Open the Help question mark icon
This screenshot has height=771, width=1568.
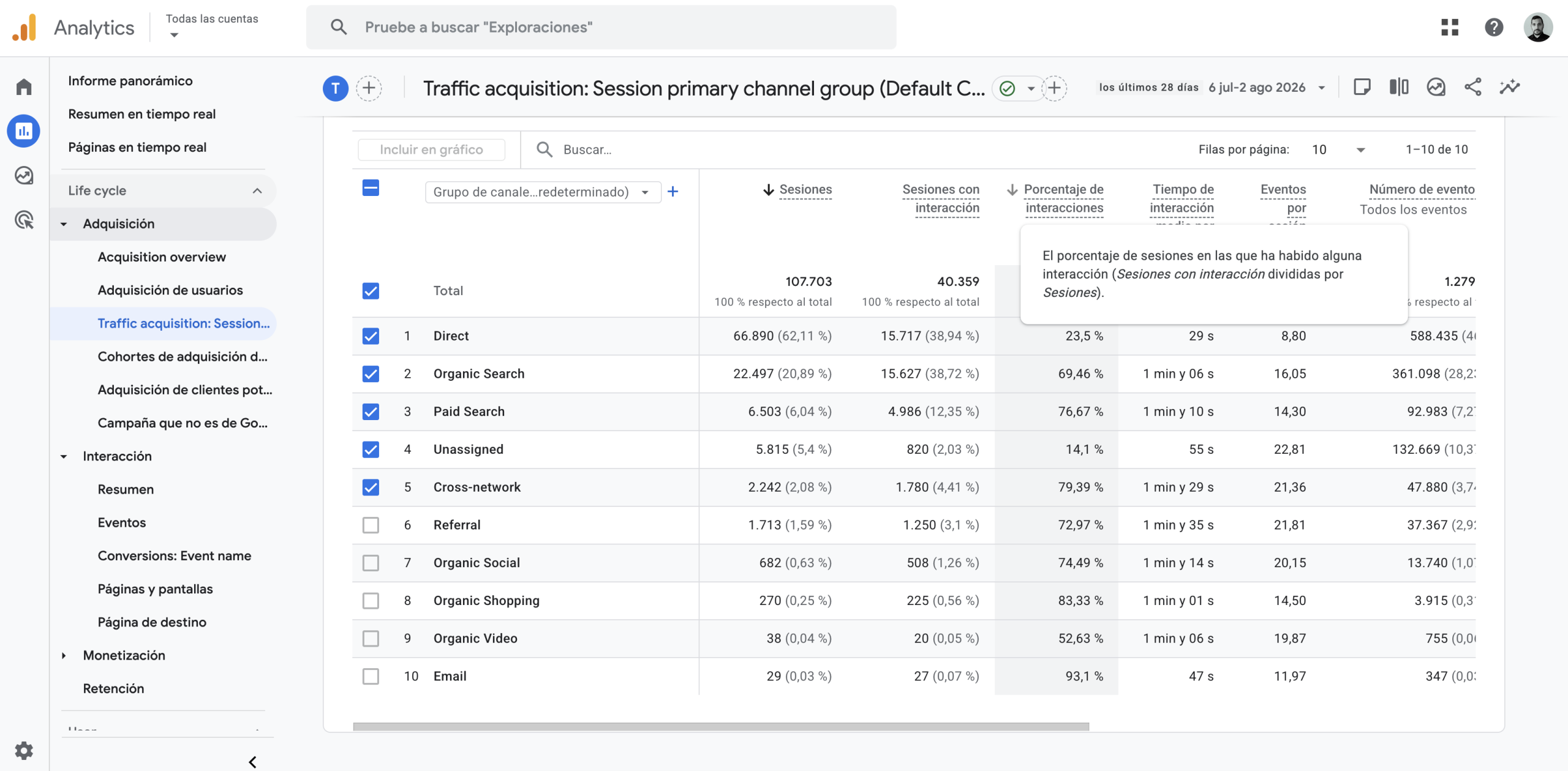pos(1494,27)
